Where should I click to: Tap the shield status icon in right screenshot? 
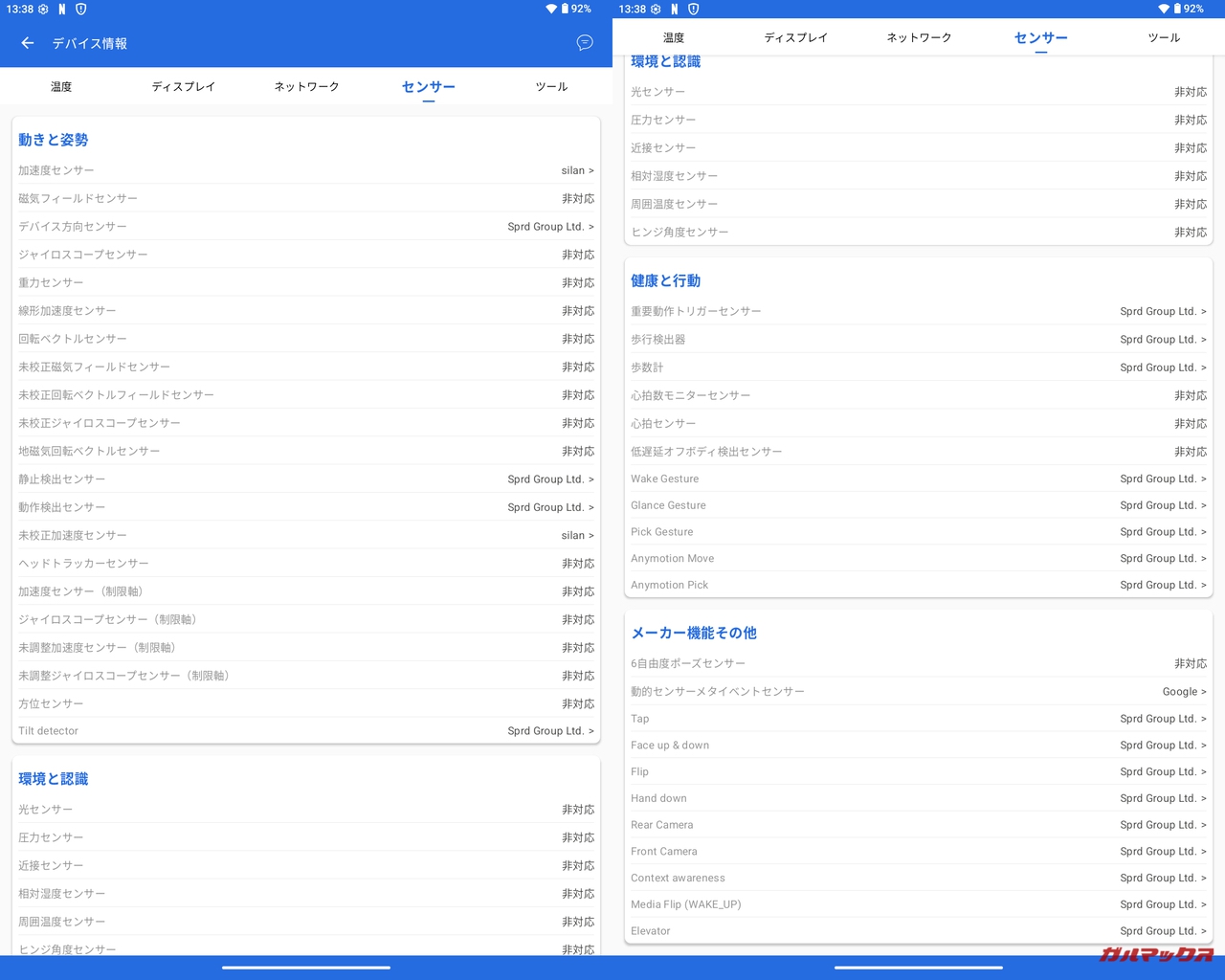[694, 9]
